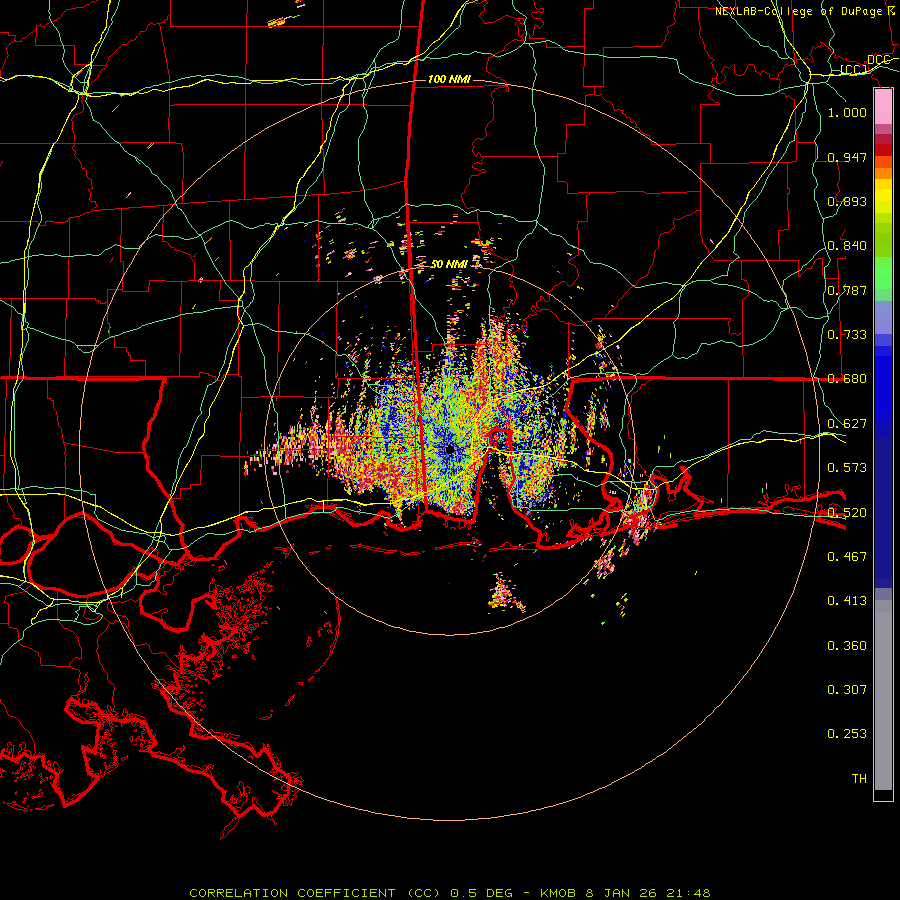
Task: Pick the bright green swatch in the color bar
Action: 883,273
